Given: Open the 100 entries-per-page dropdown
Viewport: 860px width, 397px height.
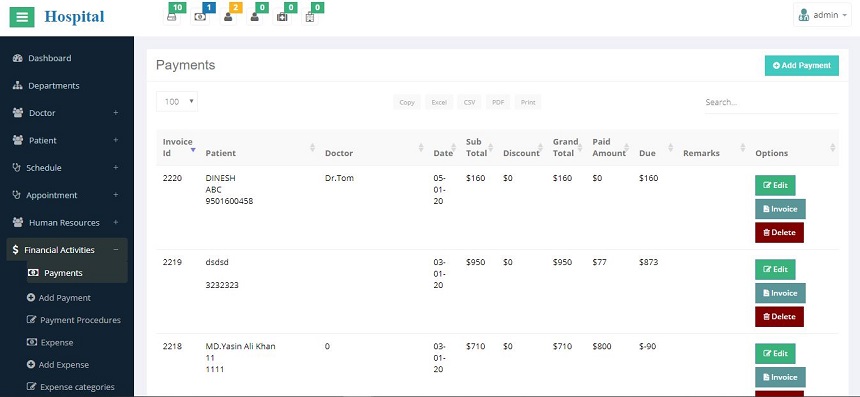Looking at the screenshot, I should (x=177, y=101).
